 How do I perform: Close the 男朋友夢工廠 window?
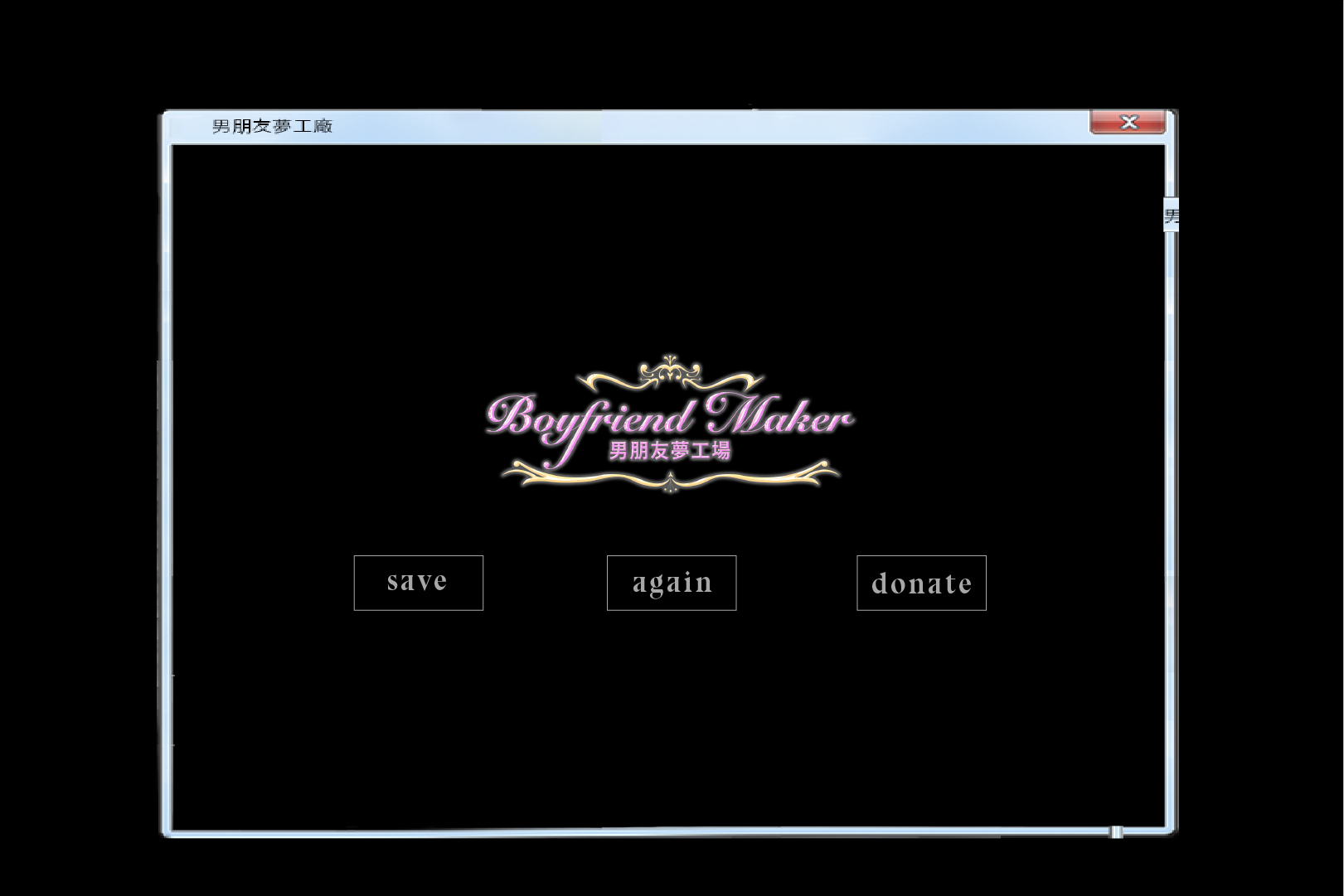click(x=1128, y=123)
